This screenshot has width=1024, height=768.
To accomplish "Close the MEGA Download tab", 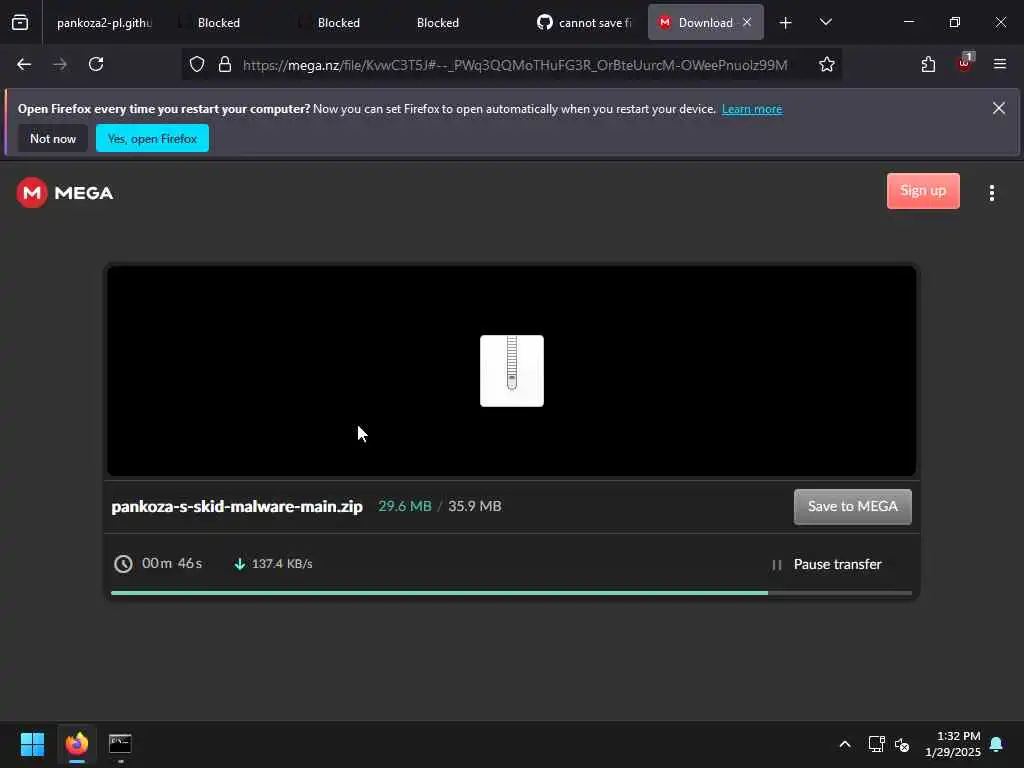I will pos(747,22).
